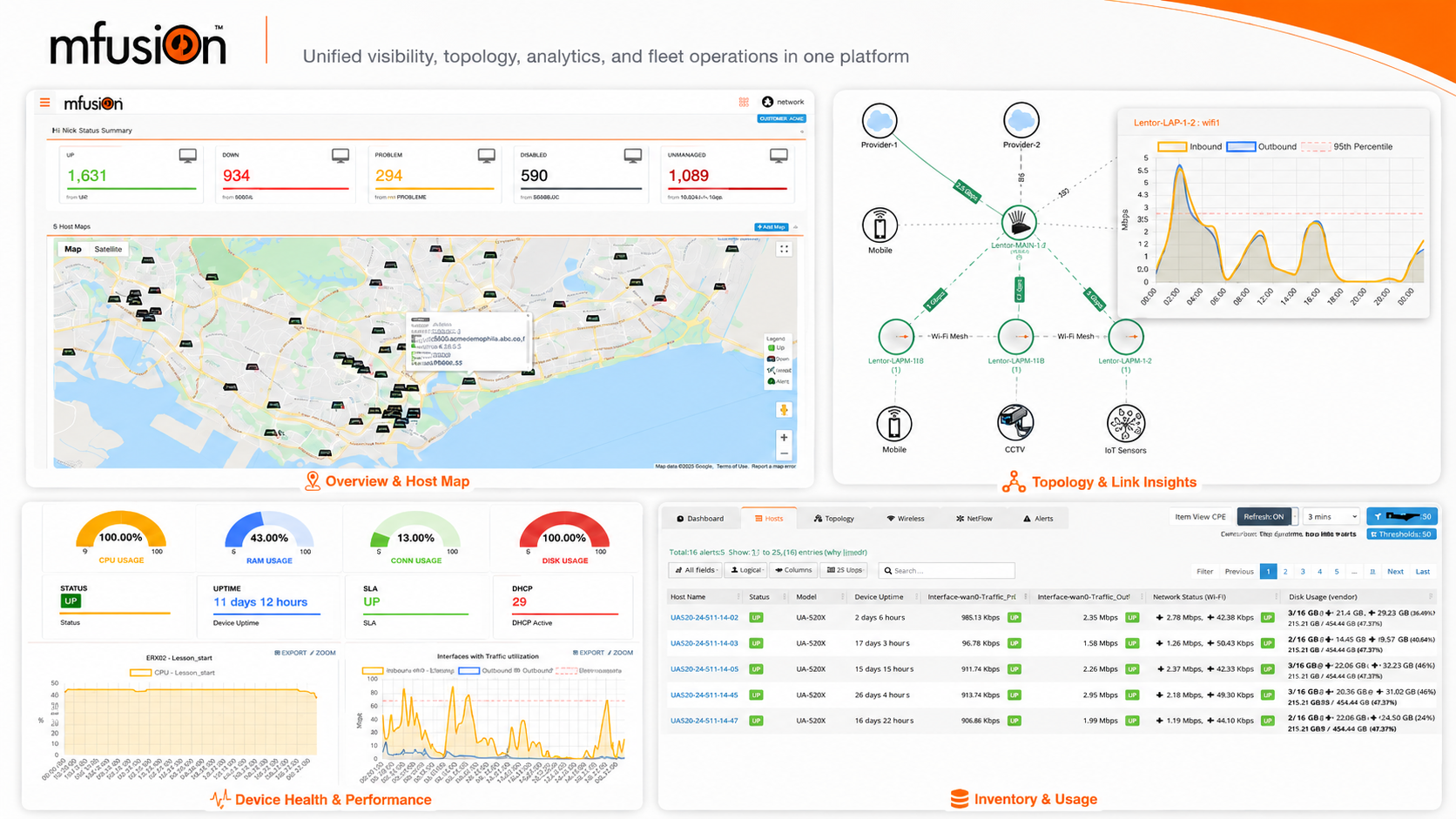1456x819 pixels.
Task: Click the Thresholds: 50 button
Action: pyautogui.click(x=1402, y=534)
